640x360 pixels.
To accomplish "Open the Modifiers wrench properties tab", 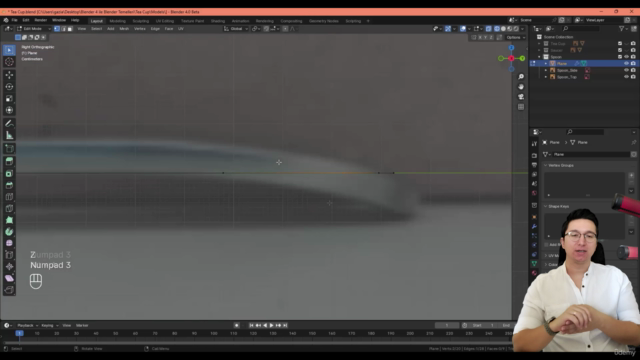I will tap(534, 226).
